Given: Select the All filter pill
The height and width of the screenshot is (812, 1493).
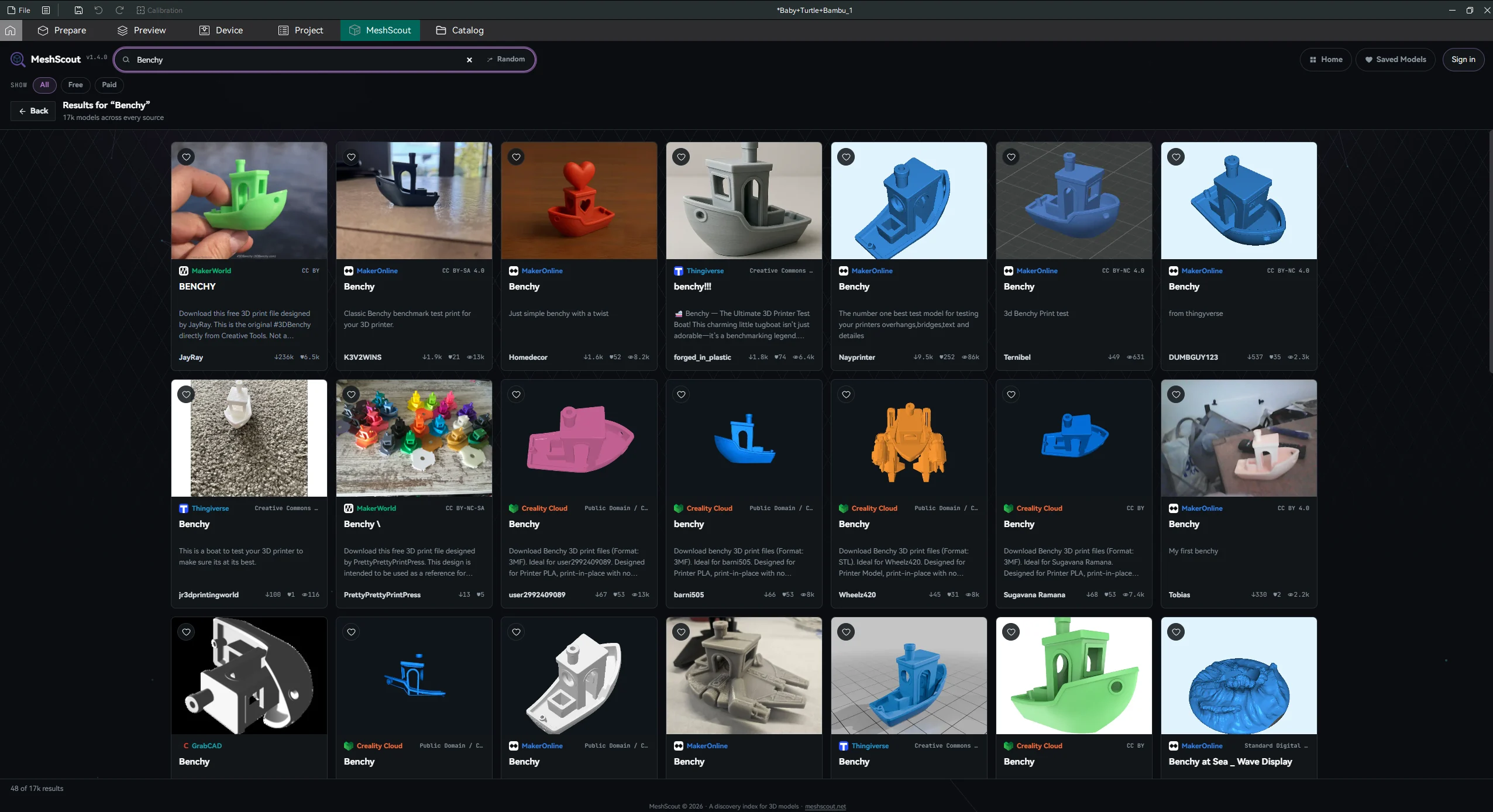Looking at the screenshot, I should pyautogui.click(x=44, y=85).
